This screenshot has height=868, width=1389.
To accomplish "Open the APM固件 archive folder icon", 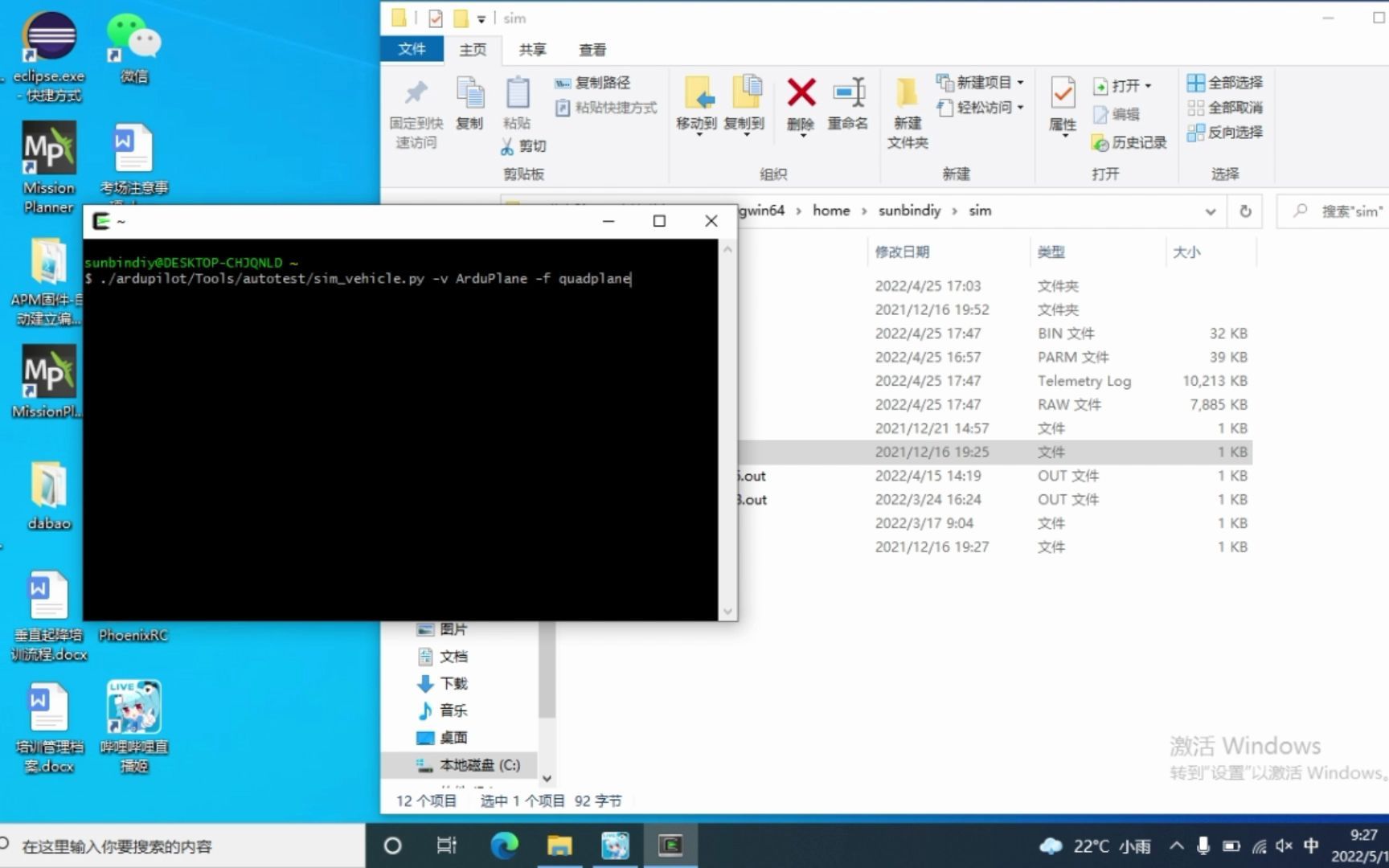I will point(48,281).
